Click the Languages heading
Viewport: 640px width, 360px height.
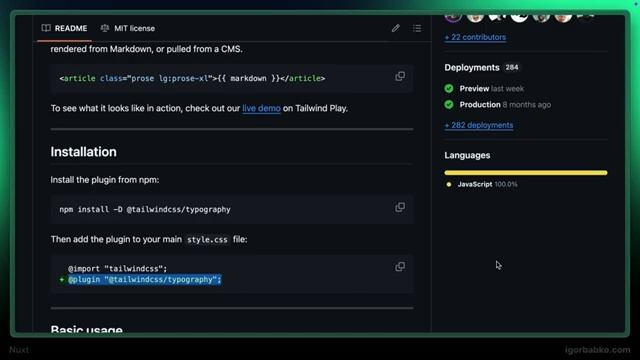467,156
